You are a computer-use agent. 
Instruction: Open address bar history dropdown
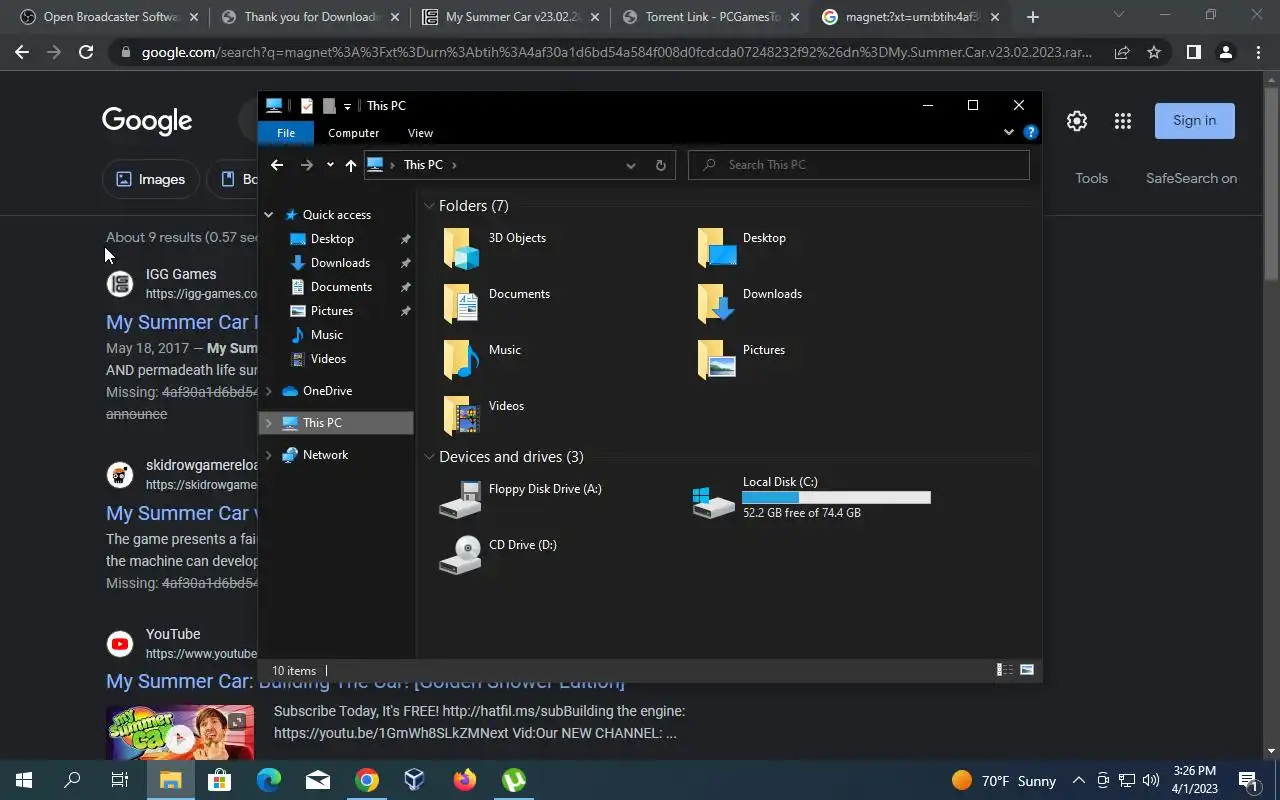(x=630, y=165)
